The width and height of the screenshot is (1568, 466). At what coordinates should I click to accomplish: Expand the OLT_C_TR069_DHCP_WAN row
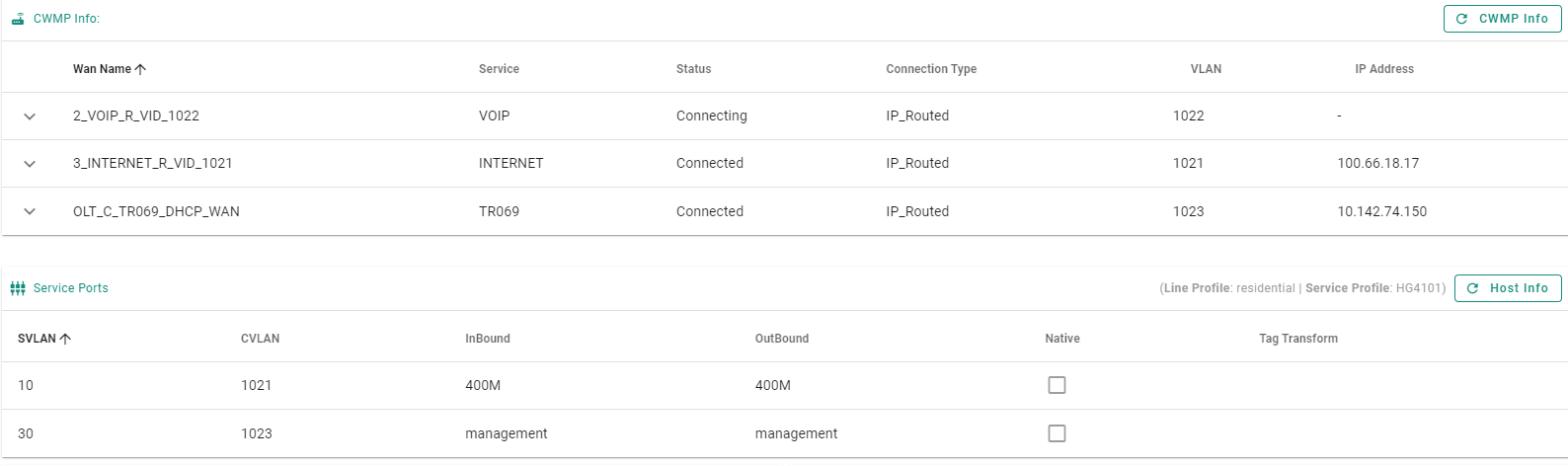pos(30,211)
